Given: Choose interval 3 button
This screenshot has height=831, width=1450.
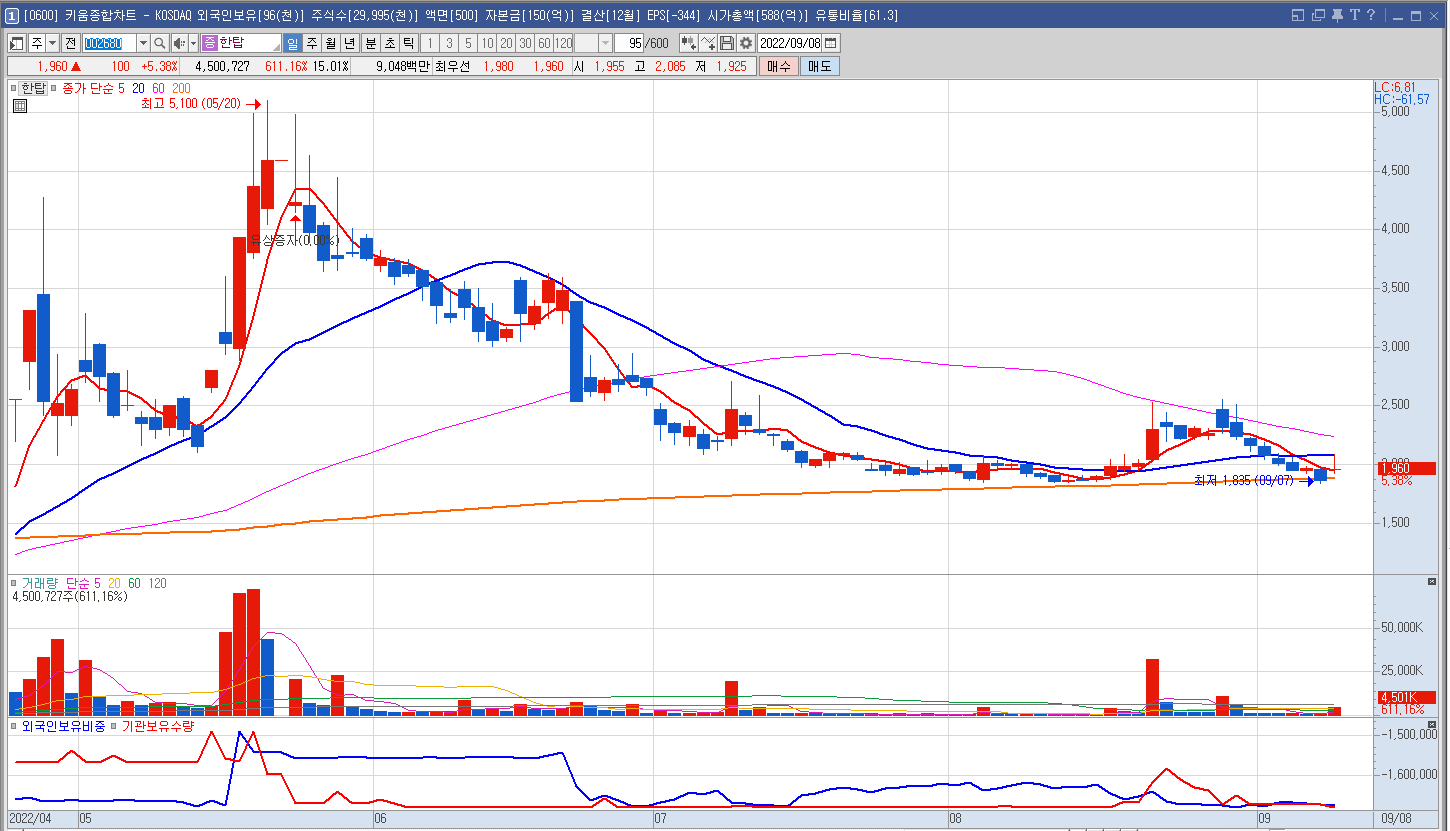Looking at the screenshot, I should coord(449,43).
